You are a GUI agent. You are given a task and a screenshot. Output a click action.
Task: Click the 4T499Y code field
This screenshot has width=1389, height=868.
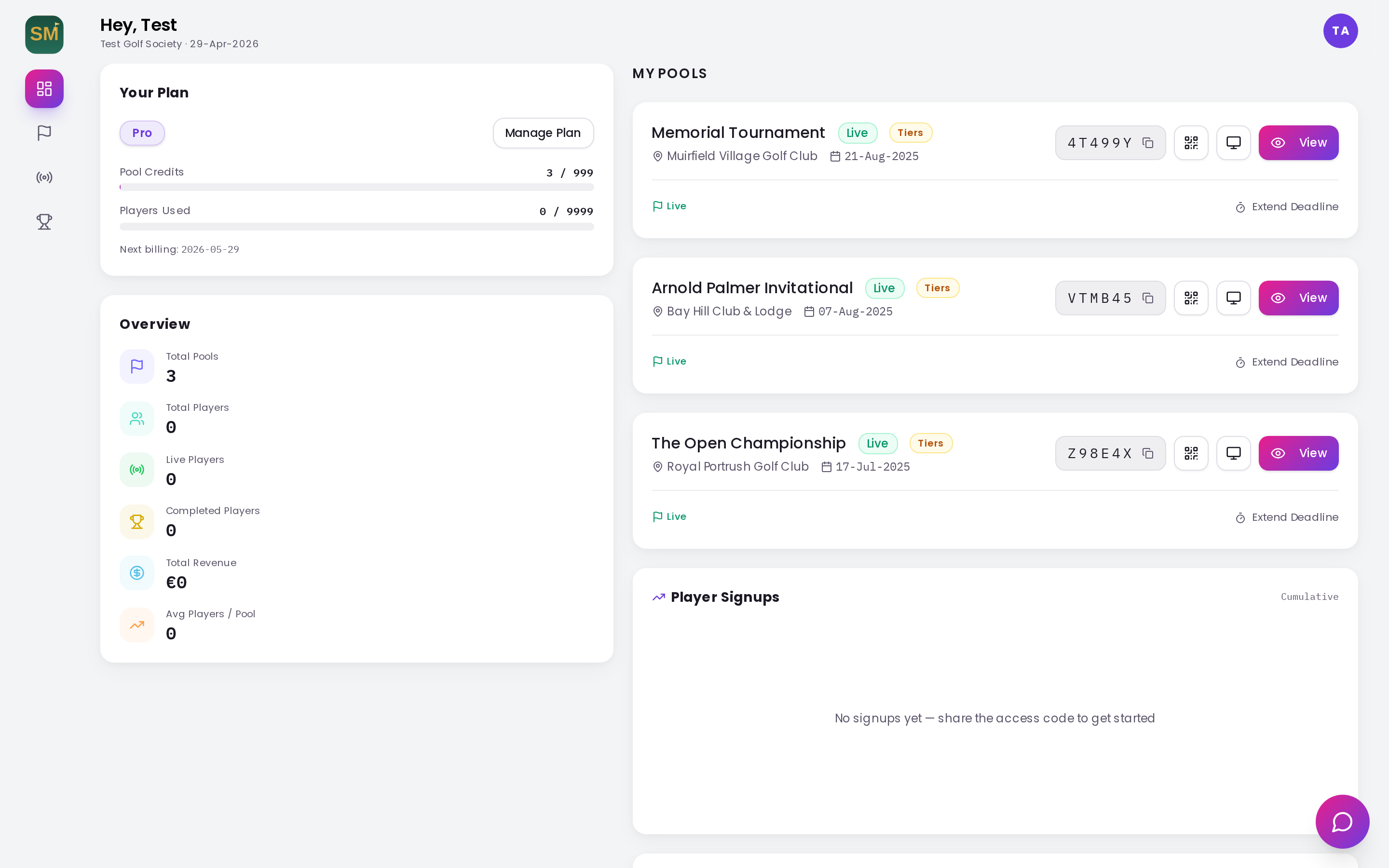[1110, 143]
